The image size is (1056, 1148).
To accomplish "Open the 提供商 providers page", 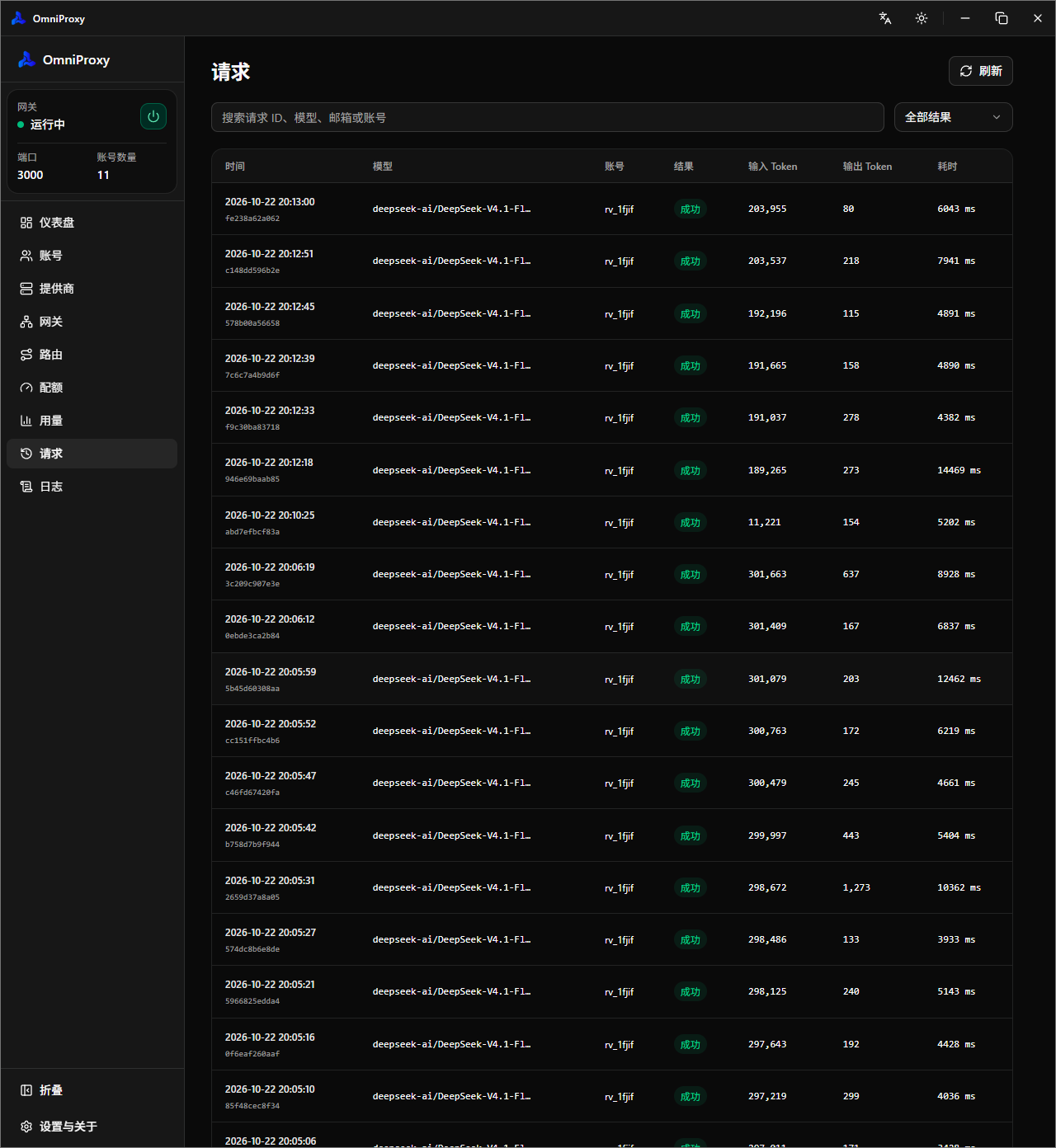I will click(92, 289).
